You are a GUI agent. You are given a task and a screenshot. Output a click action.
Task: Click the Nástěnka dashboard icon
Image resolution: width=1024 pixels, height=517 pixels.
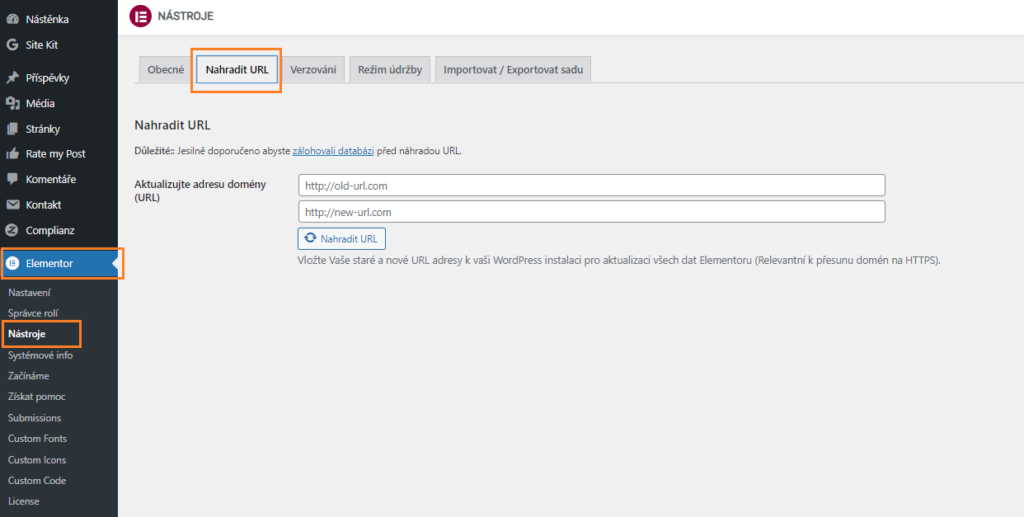click(12, 20)
